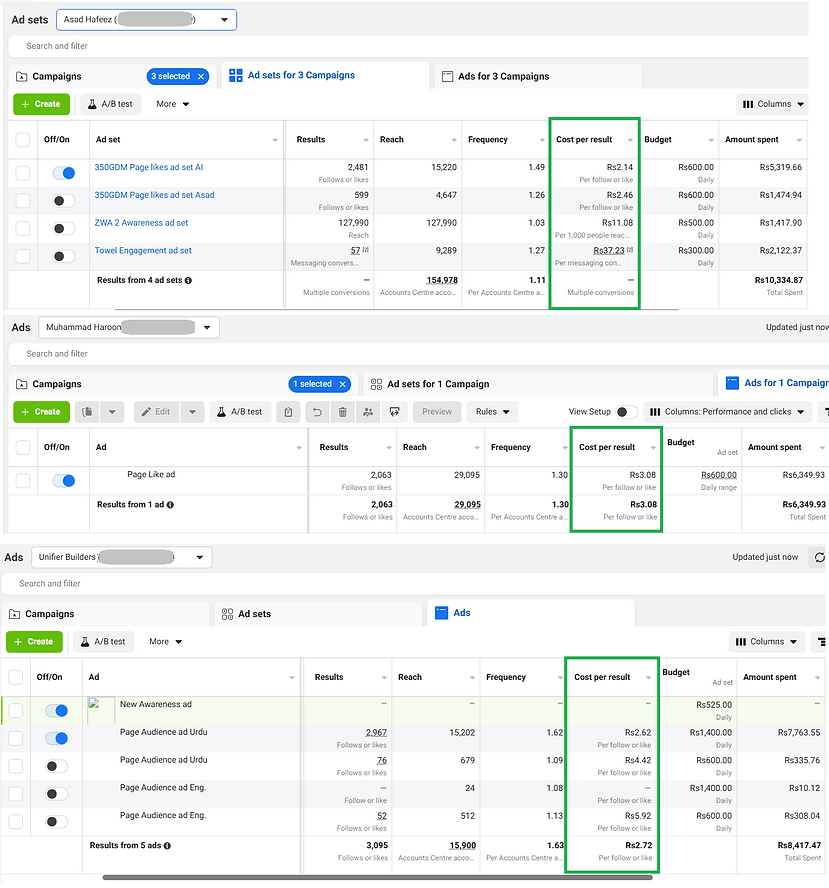Switch to Ads for 3 Campaigns tab
Viewport: 829px width, 888px height.
point(538,76)
